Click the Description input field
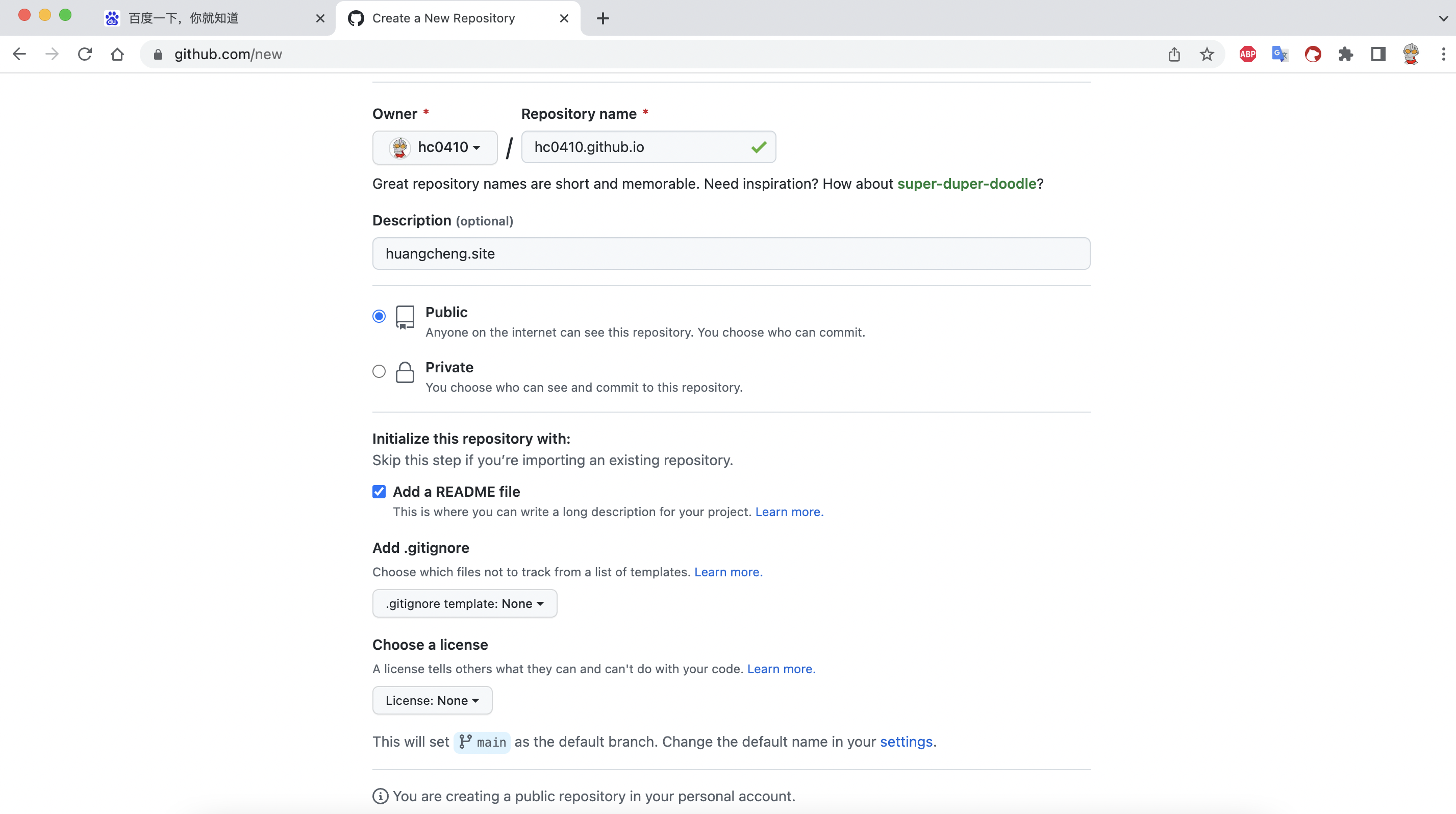The height and width of the screenshot is (814, 1456). pos(731,253)
